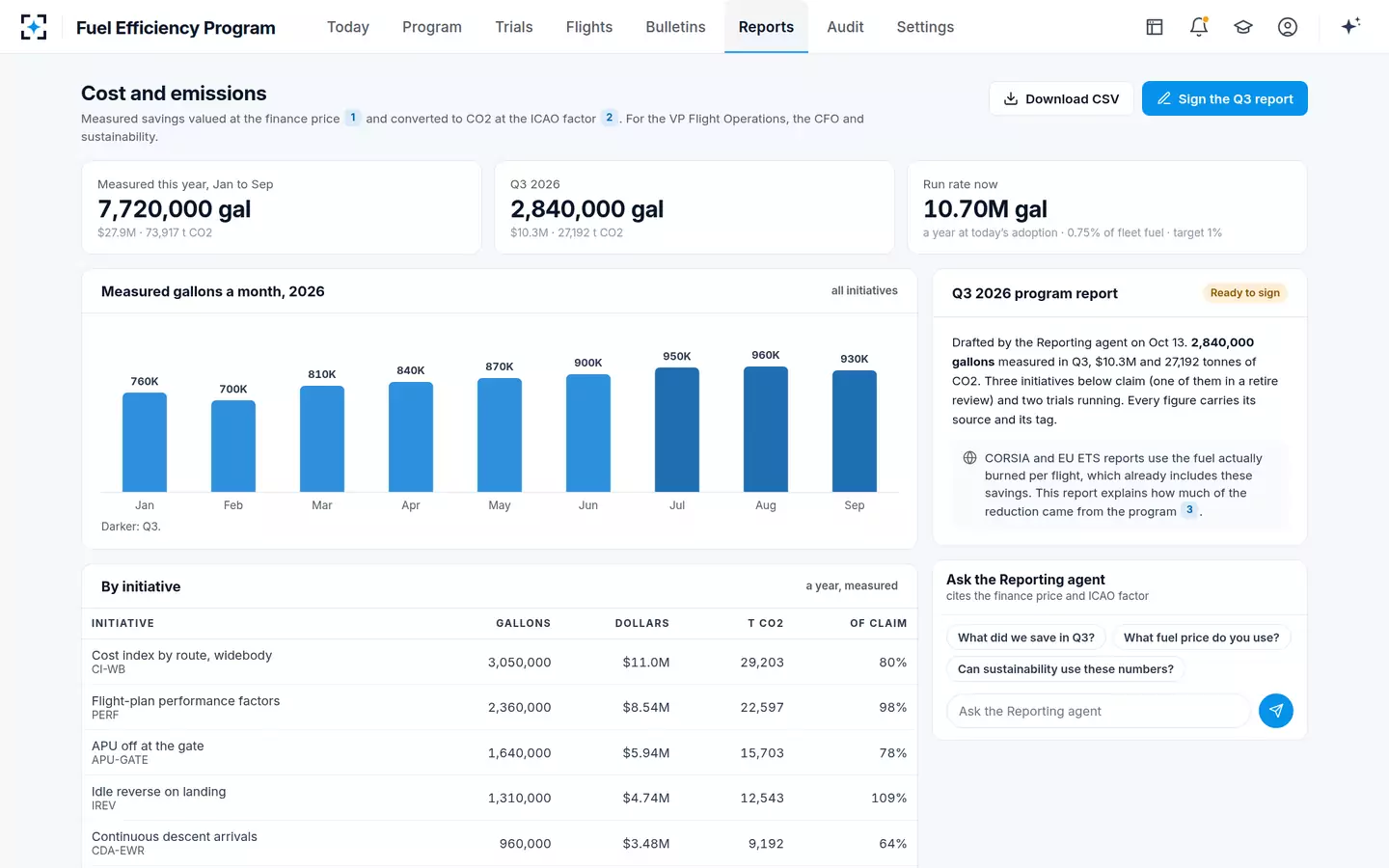The height and width of the screenshot is (868, 1389).
Task: Select the Reports tab
Action: coord(766,27)
